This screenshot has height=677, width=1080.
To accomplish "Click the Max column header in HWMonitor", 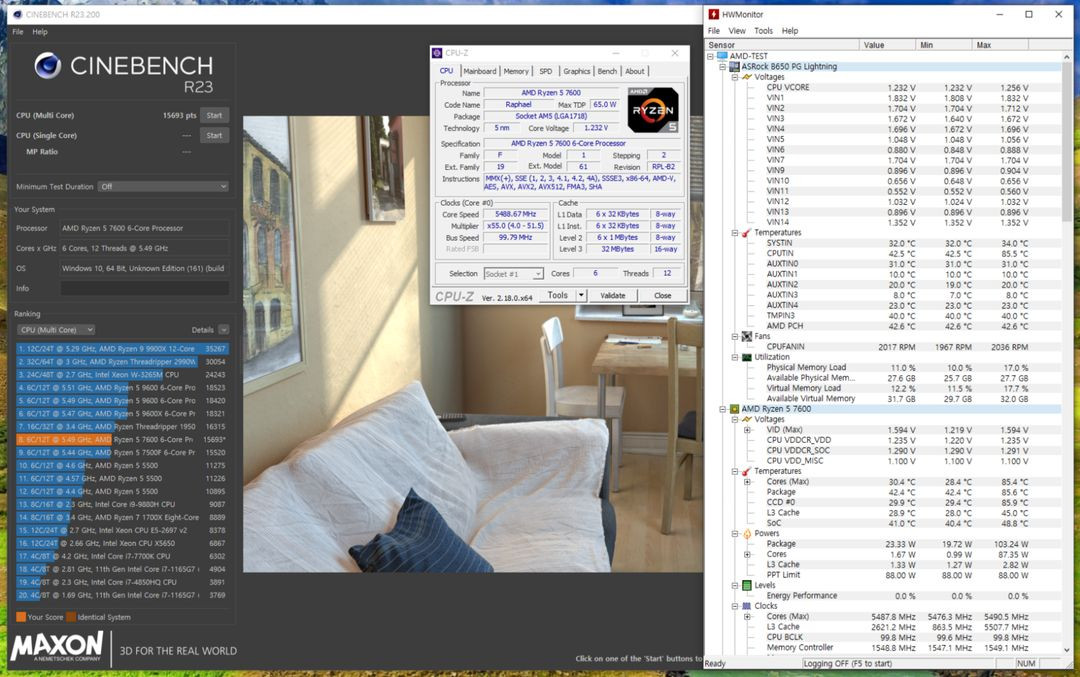I will click(x=1000, y=45).
